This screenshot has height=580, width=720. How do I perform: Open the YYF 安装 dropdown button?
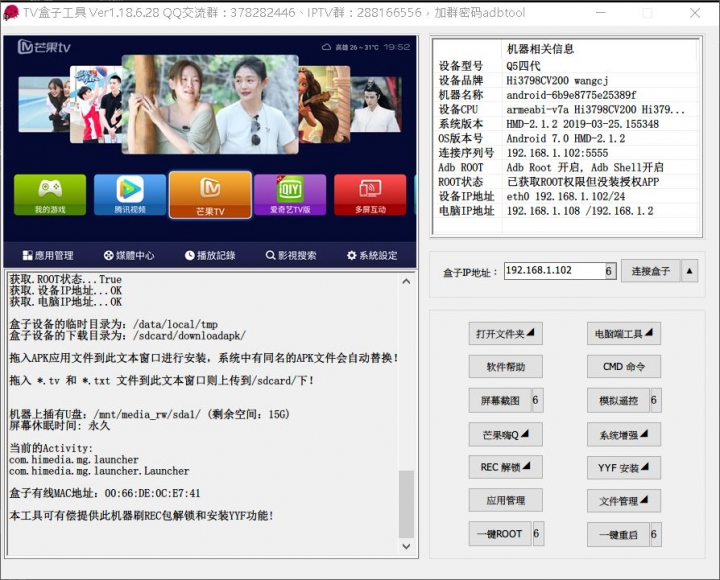(624, 467)
